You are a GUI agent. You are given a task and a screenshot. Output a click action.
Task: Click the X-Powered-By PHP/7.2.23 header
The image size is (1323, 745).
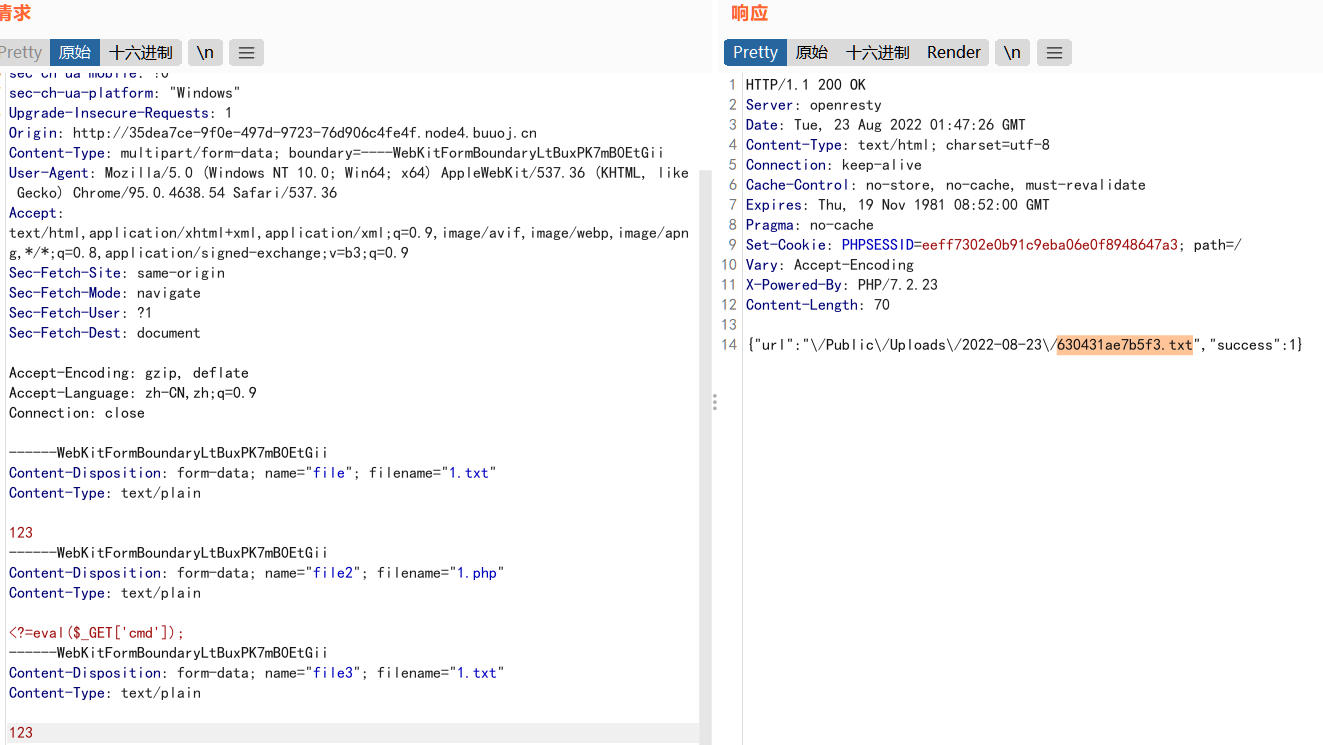(x=842, y=285)
